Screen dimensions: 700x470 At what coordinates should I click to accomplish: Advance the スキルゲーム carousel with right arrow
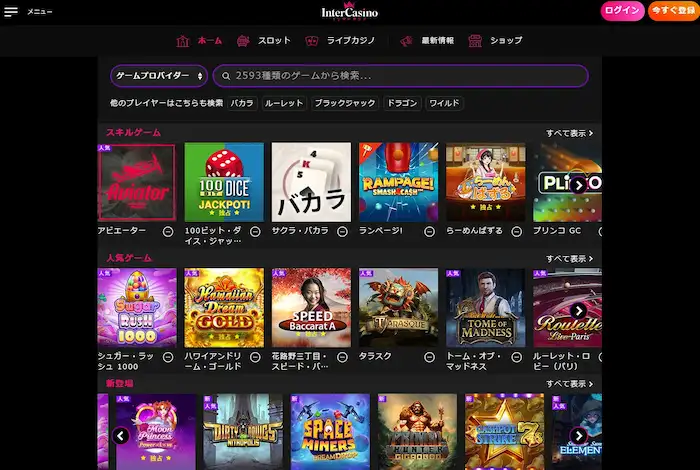(579, 185)
